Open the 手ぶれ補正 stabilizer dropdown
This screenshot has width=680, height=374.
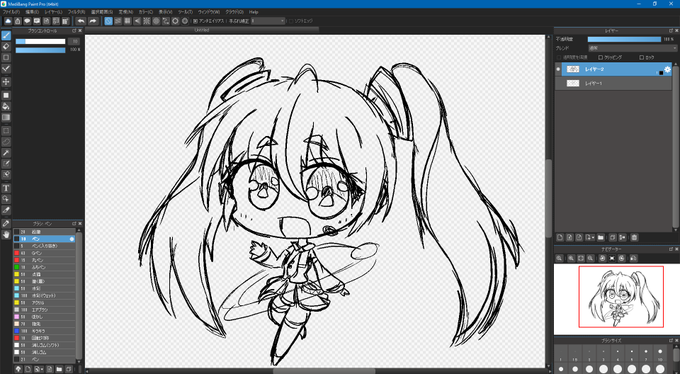pos(268,21)
